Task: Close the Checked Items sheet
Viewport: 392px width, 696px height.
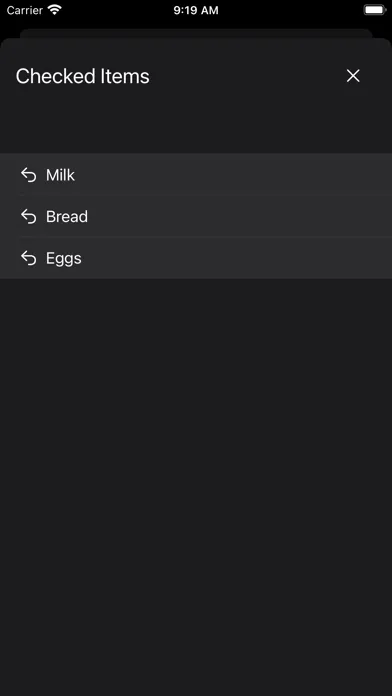Action: click(353, 76)
